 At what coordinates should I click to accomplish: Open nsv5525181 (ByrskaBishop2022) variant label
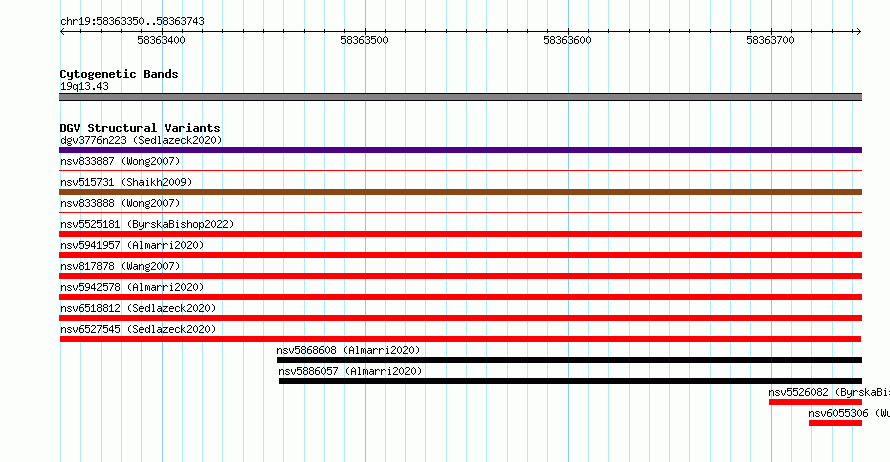pos(147,224)
